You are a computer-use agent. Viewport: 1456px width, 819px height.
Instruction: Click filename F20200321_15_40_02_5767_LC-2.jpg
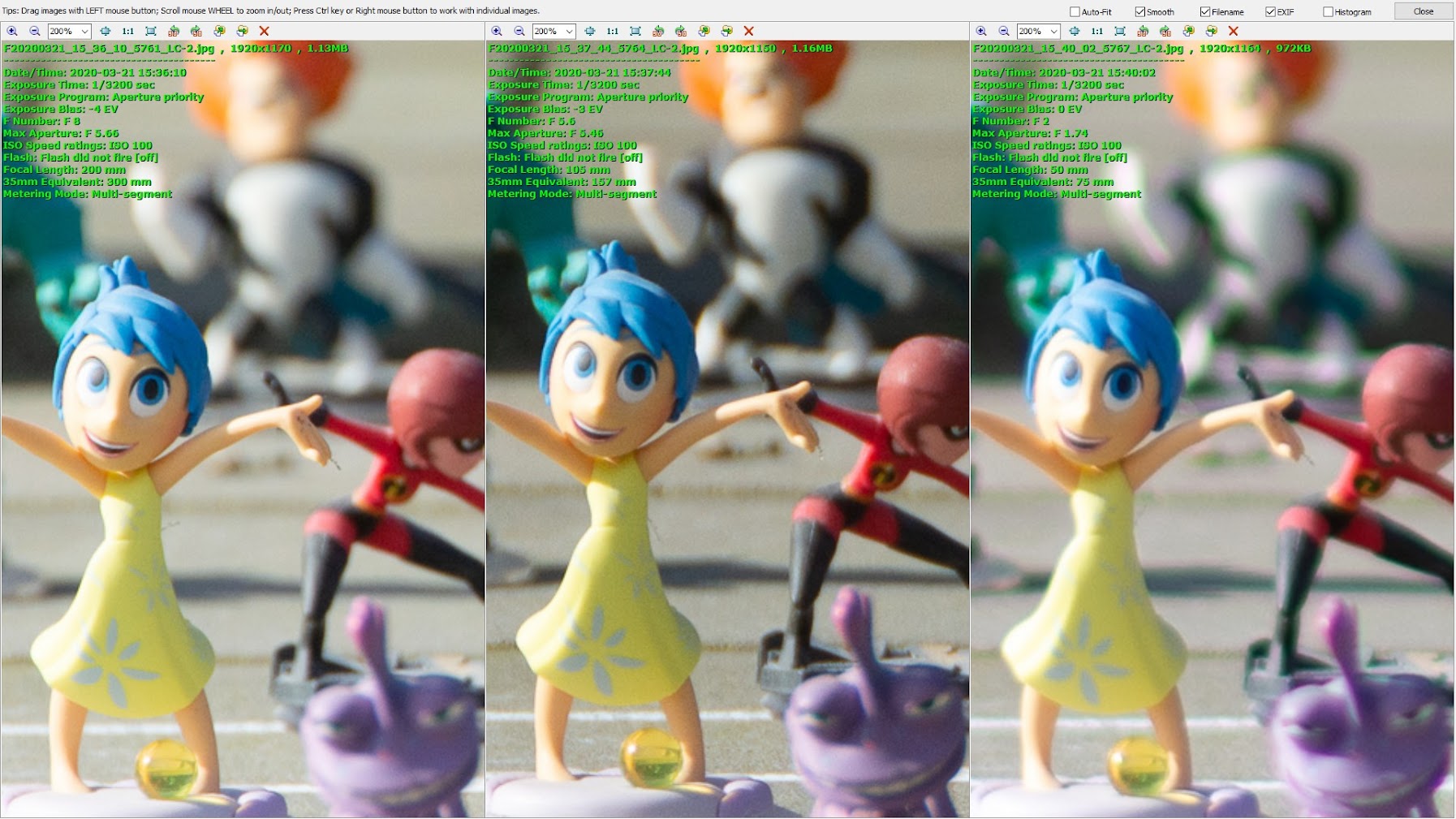tap(1078, 49)
